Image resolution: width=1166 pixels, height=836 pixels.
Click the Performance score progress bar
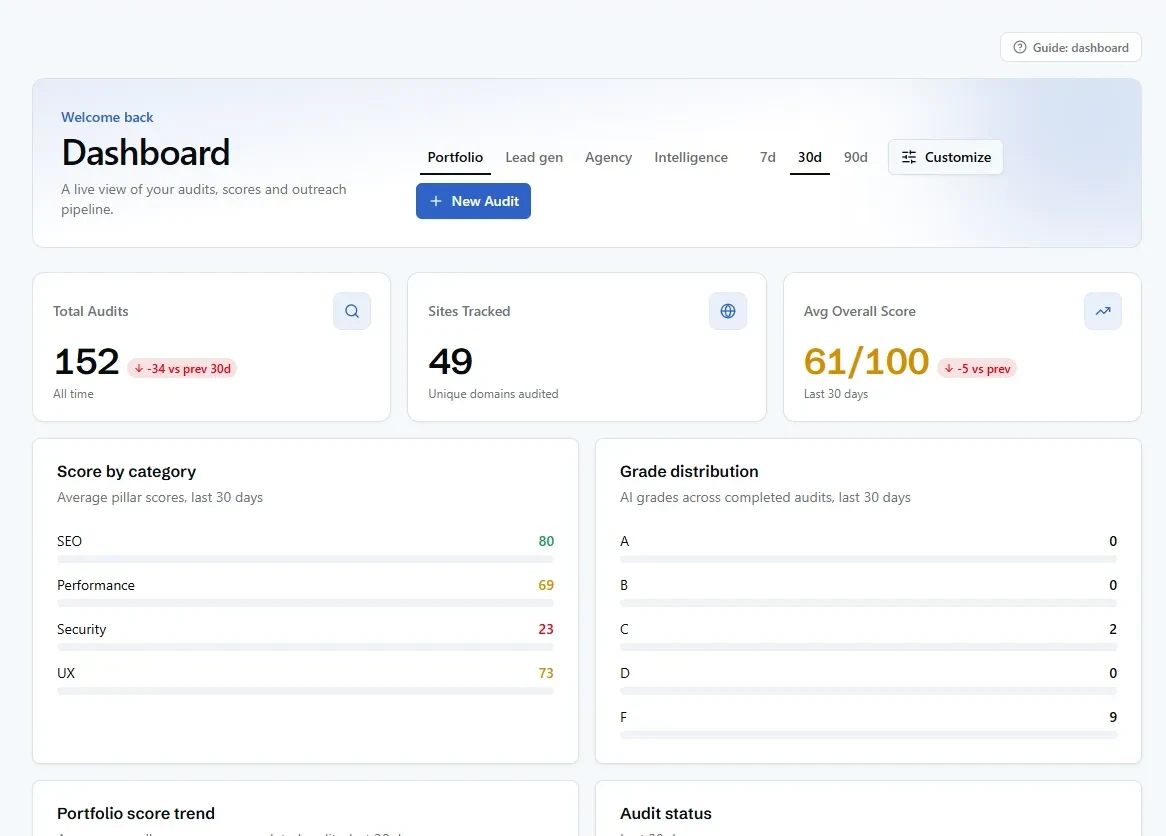click(x=305, y=602)
